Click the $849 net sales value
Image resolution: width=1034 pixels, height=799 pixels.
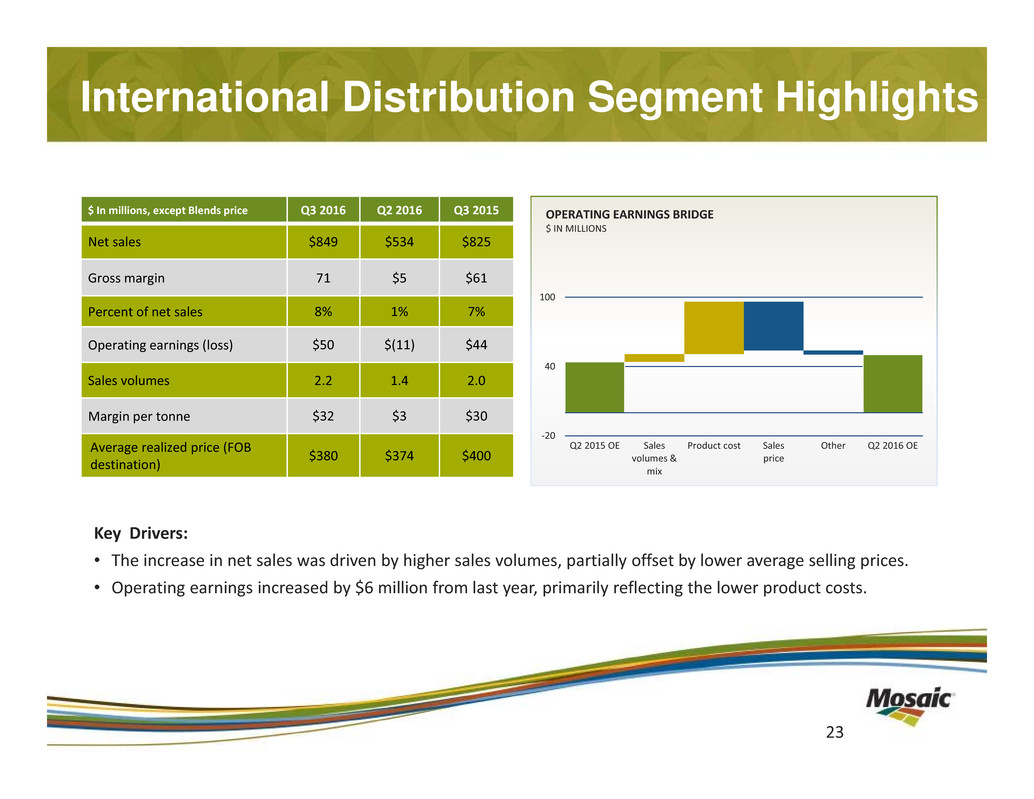click(316, 241)
